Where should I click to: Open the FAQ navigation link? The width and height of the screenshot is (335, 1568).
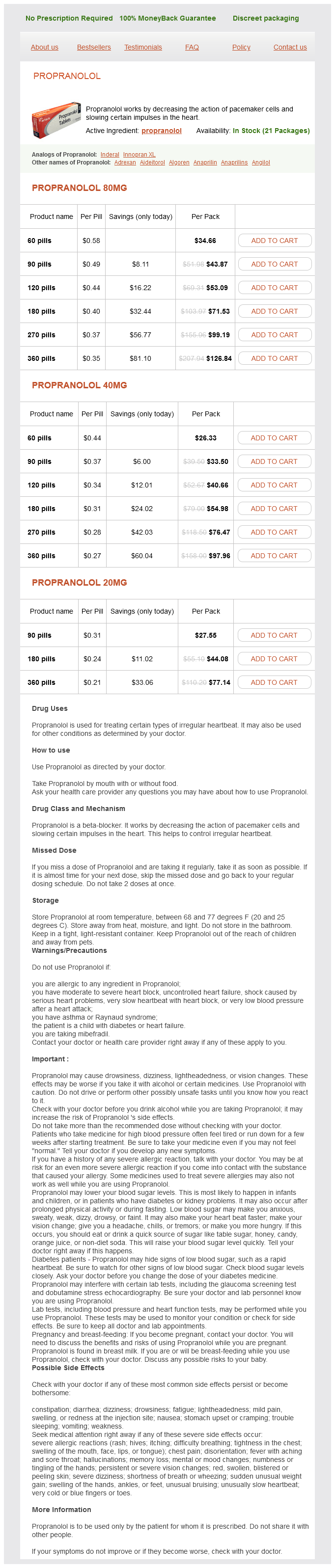pyautogui.click(x=192, y=48)
